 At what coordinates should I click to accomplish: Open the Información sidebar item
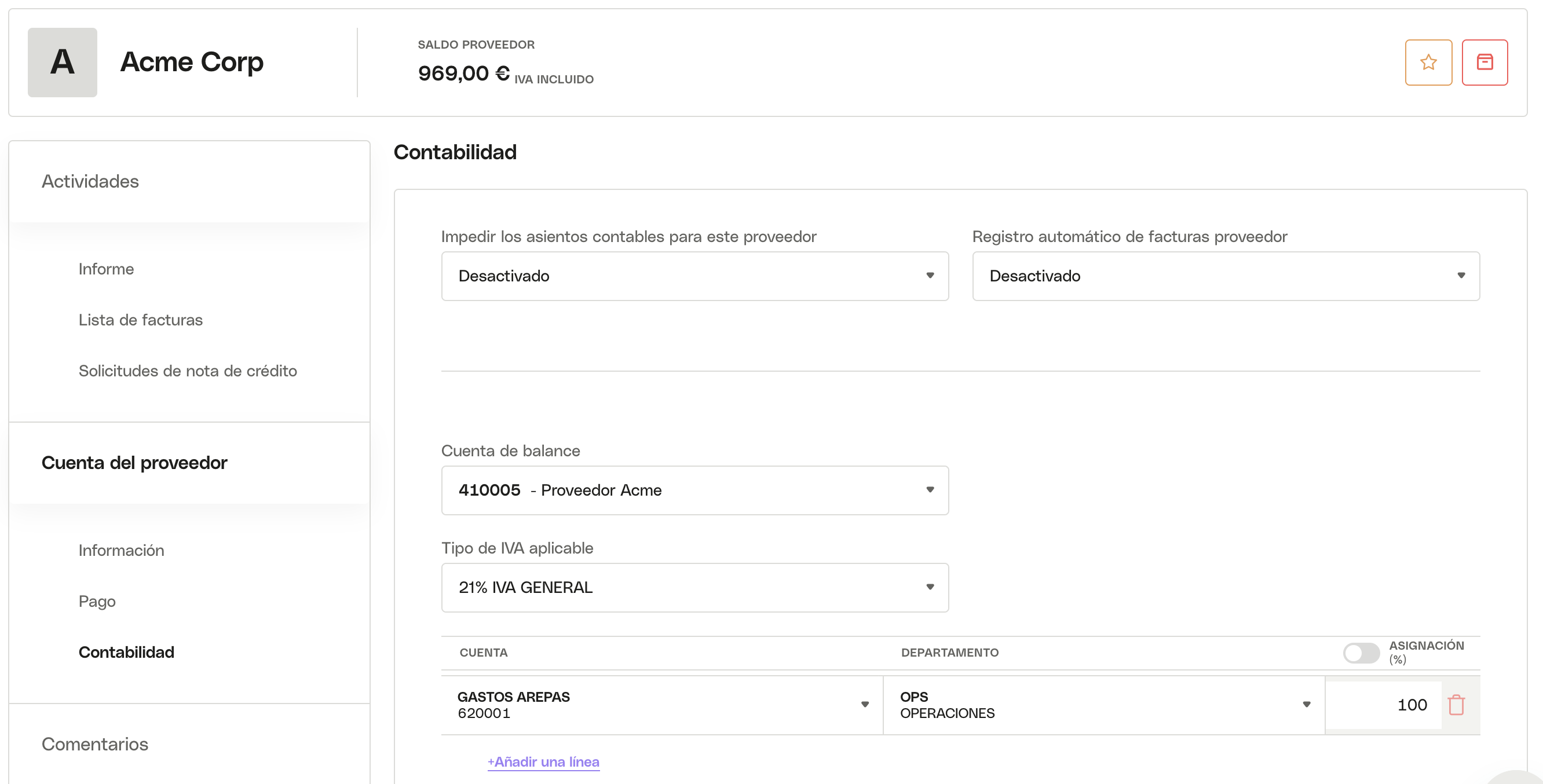(x=121, y=551)
